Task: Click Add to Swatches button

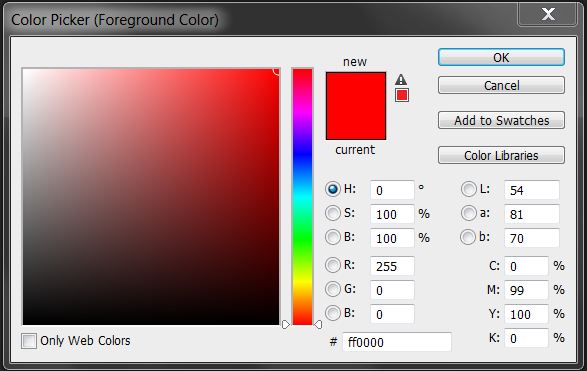Action: click(501, 120)
